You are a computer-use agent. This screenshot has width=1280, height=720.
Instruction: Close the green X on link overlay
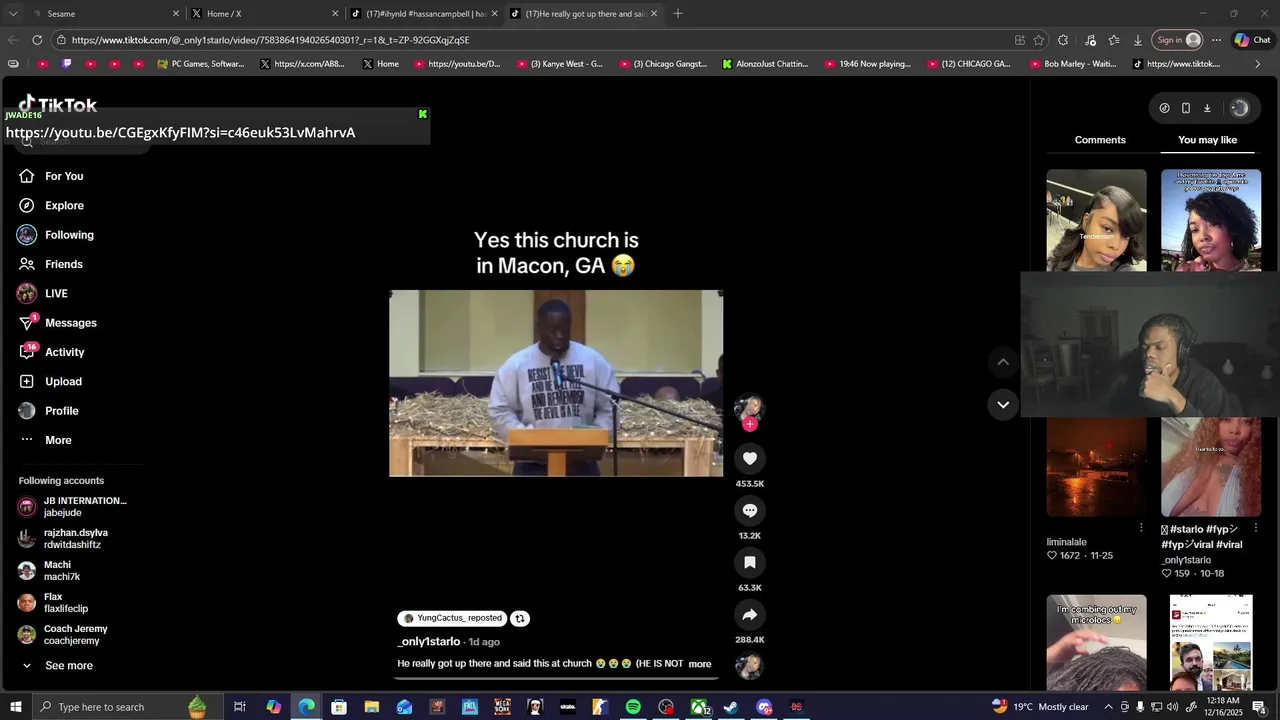point(423,114)
